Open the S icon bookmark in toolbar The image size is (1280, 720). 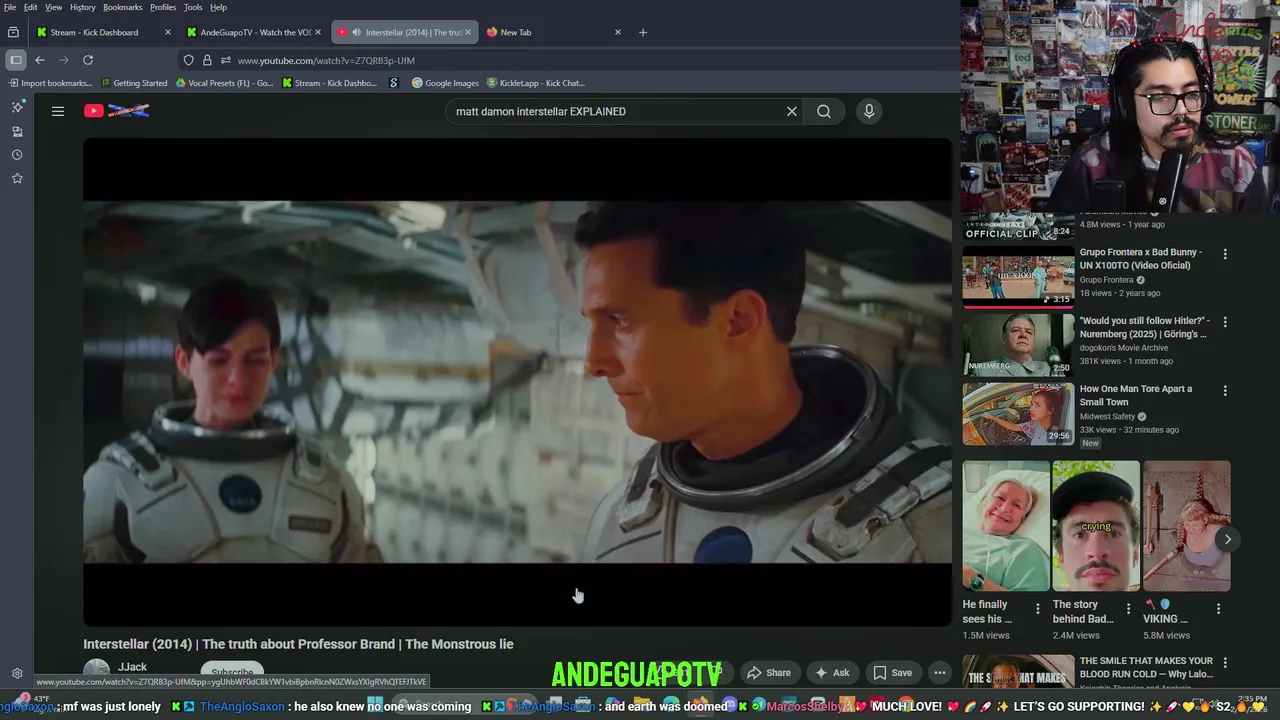pyautogui.click(x=394, y=83)
